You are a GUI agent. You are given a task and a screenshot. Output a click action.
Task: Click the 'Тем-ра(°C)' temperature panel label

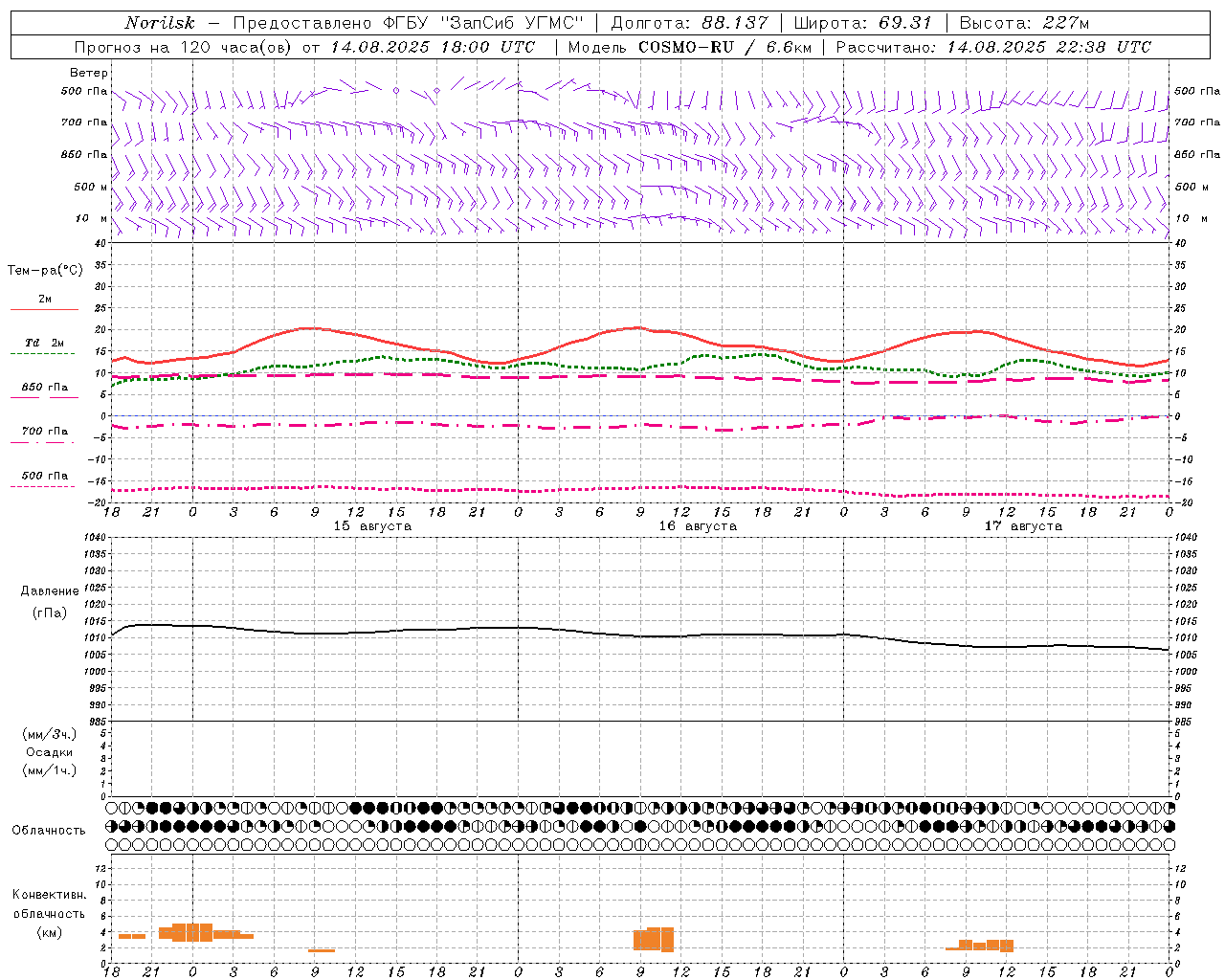point(45,271)
